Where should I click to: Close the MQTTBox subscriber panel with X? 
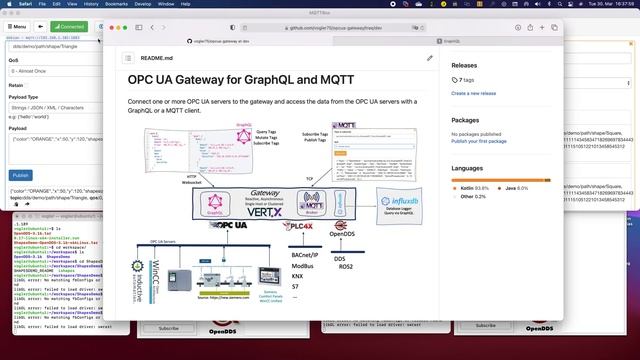point(631,43)
